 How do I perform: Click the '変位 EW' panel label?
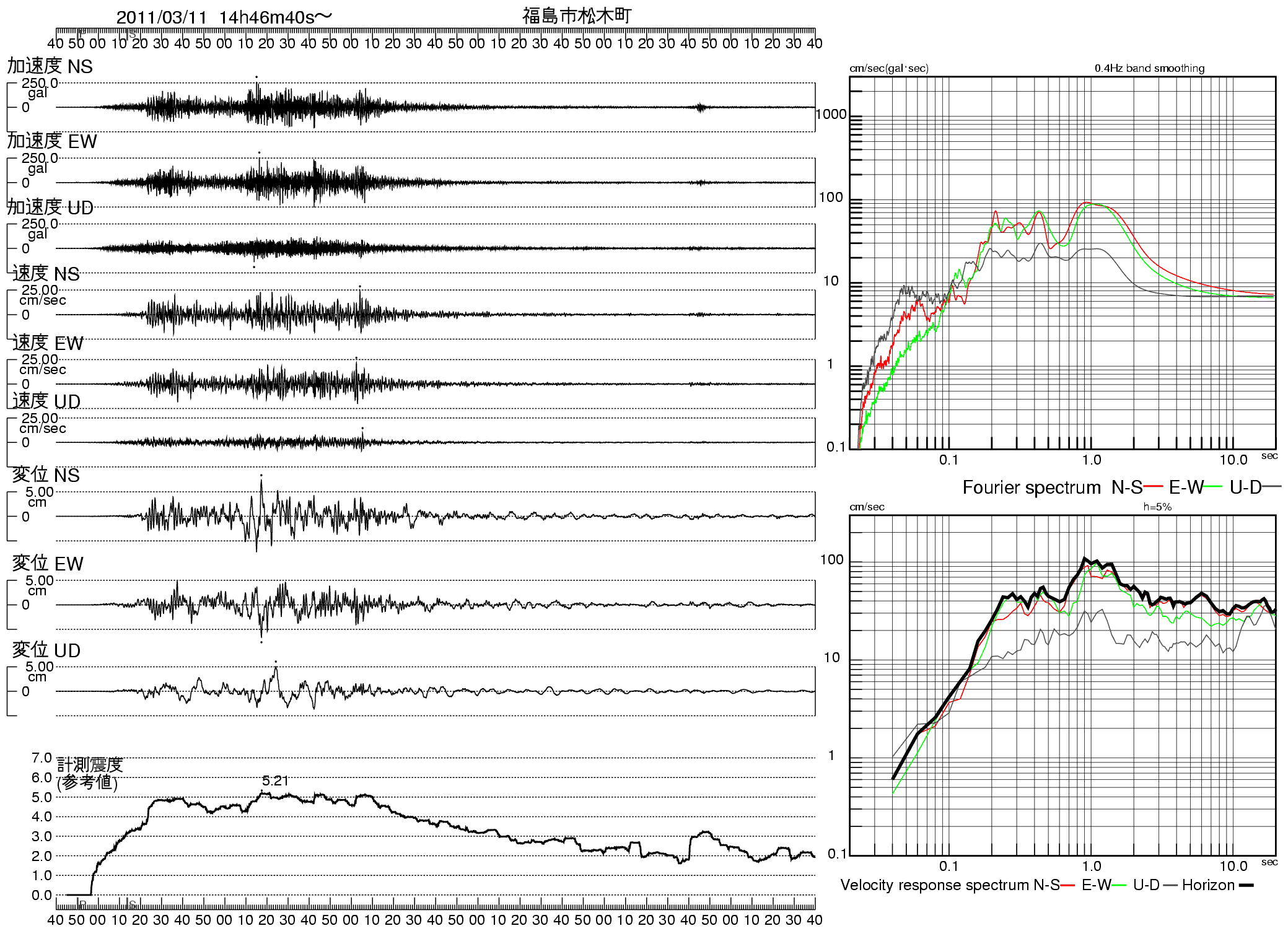pos(48,563)
